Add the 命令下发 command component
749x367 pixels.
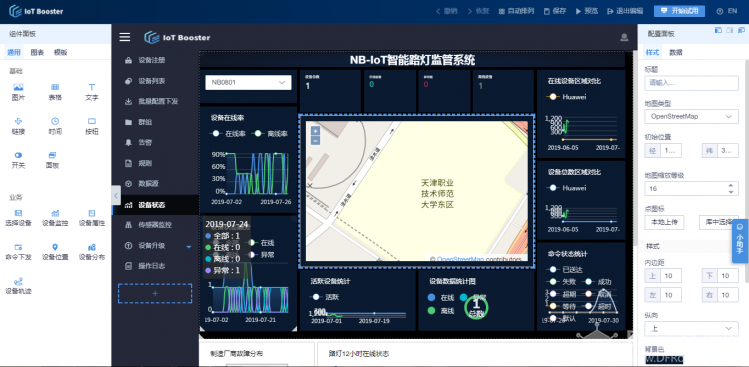click(x=18, y=252)
